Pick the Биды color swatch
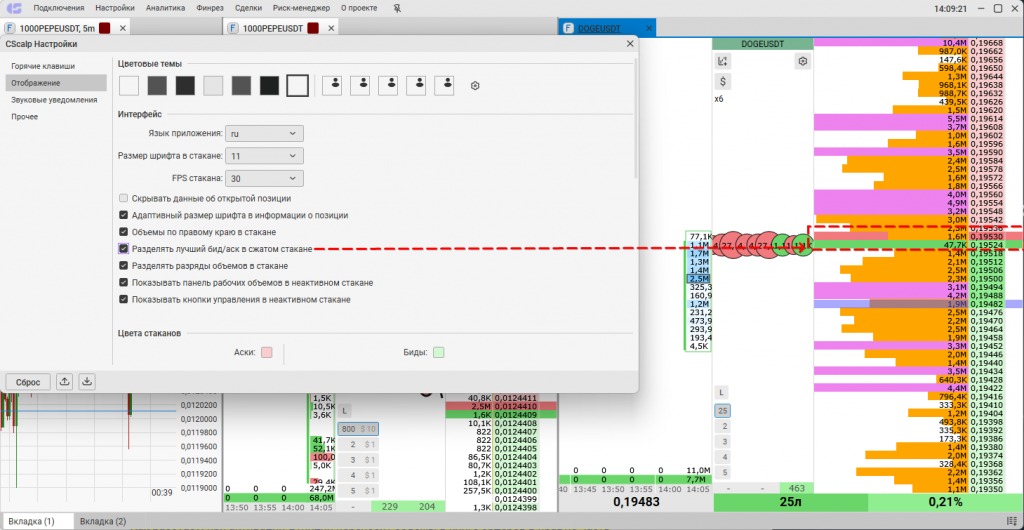Screen dimensions: 1024x530 click(x=439, y=352)
